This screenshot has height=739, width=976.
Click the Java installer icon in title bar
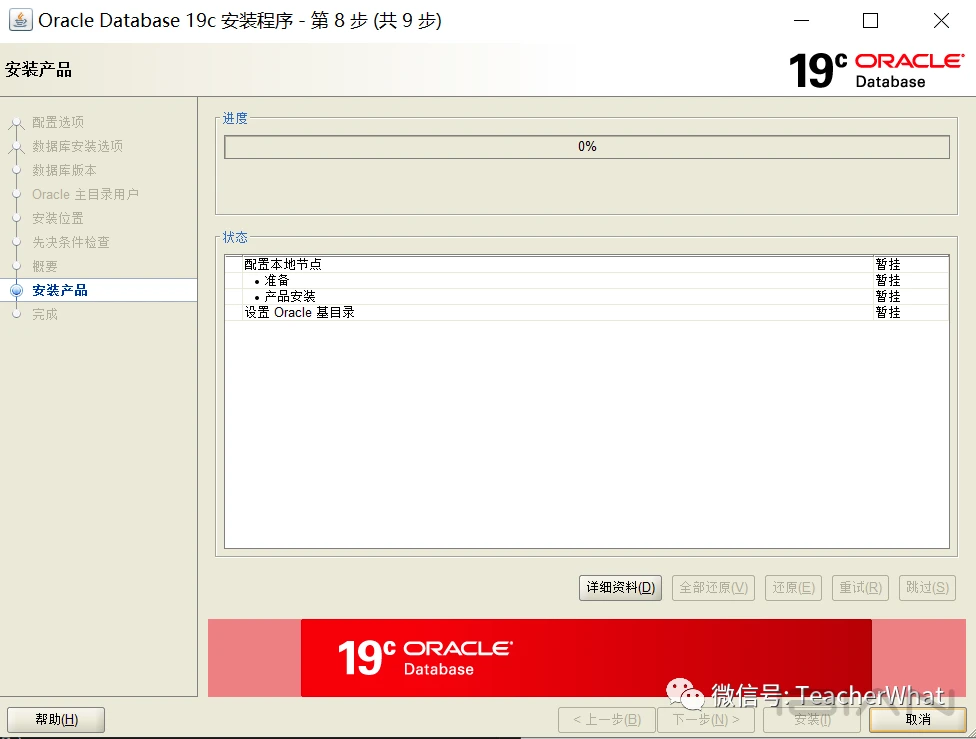tap(20, 21)
